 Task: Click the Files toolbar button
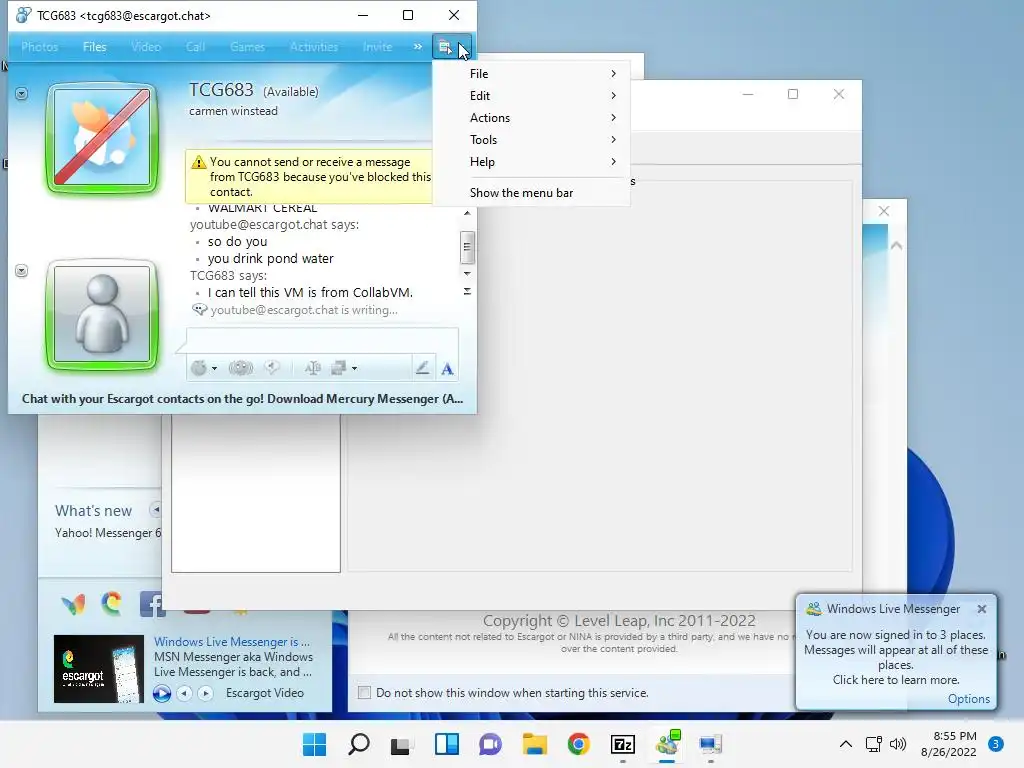click(x=94, y=47)
